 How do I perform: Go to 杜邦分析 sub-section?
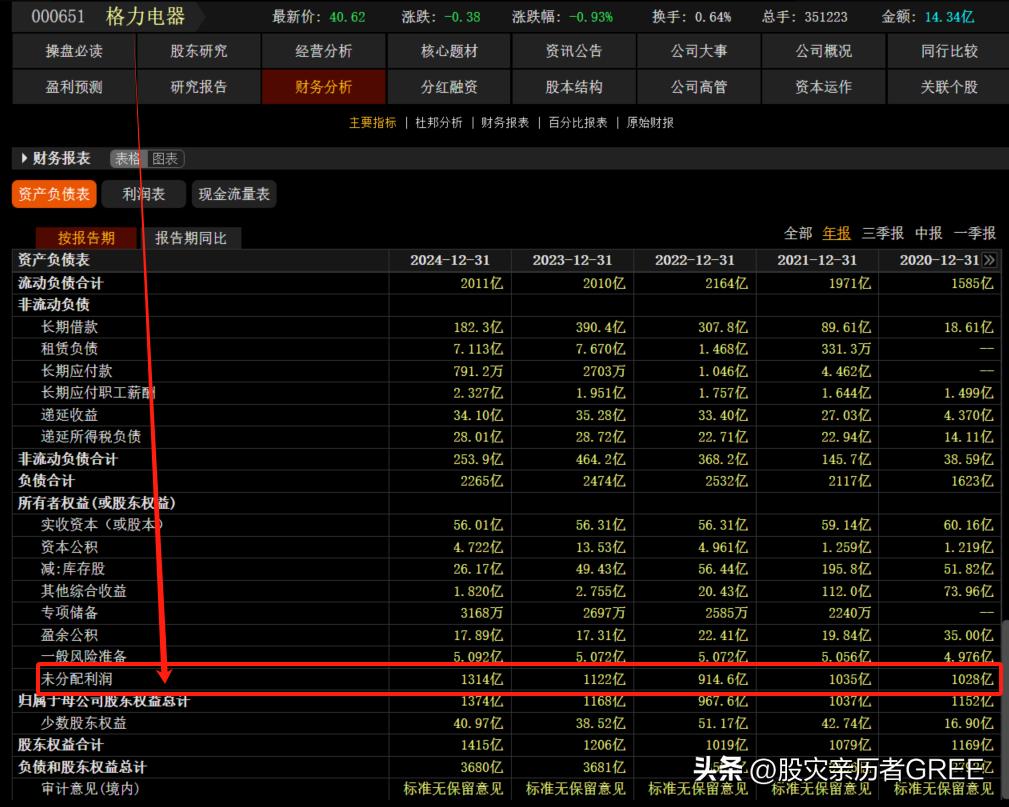[439, 122]
